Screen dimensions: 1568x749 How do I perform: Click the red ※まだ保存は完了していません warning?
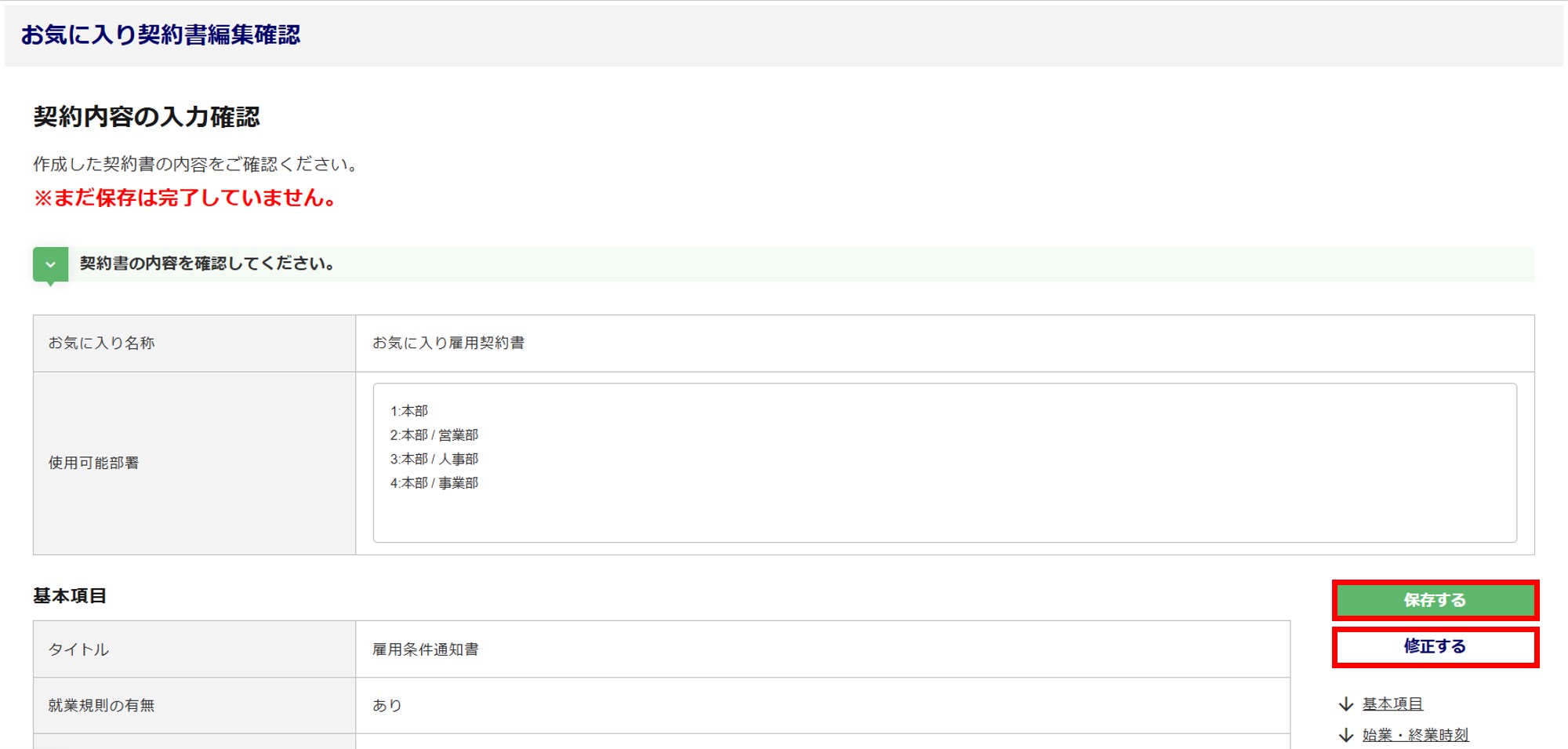tap(186, 198)
